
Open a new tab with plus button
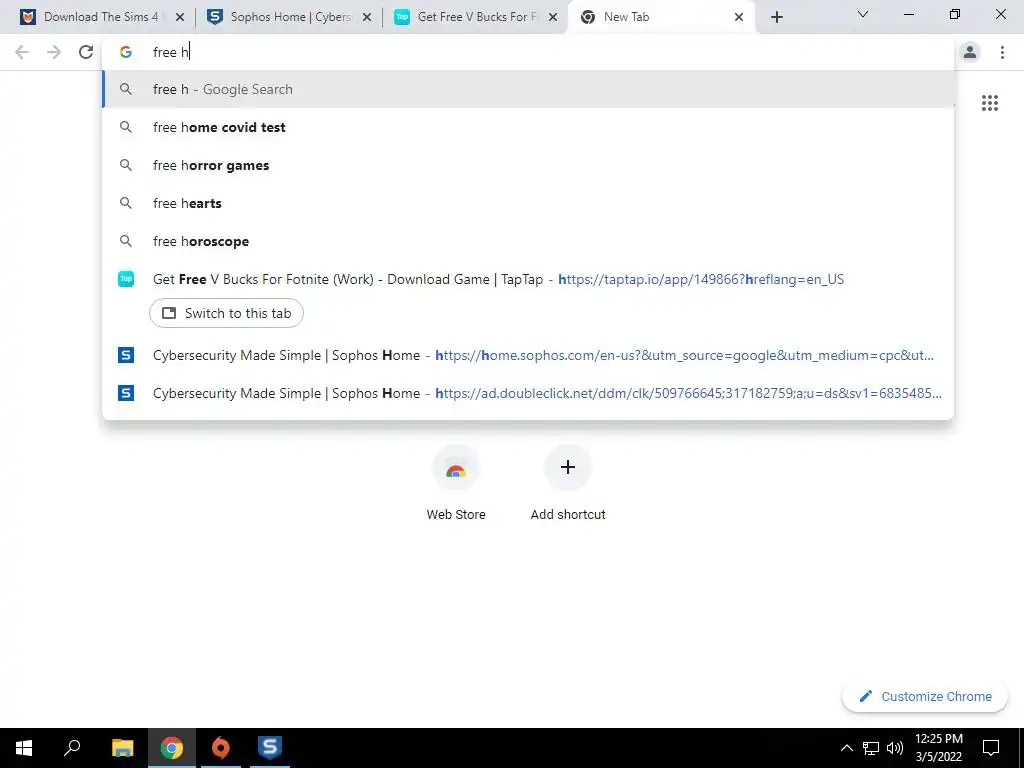pyautogui.click(x=776, y=17)
